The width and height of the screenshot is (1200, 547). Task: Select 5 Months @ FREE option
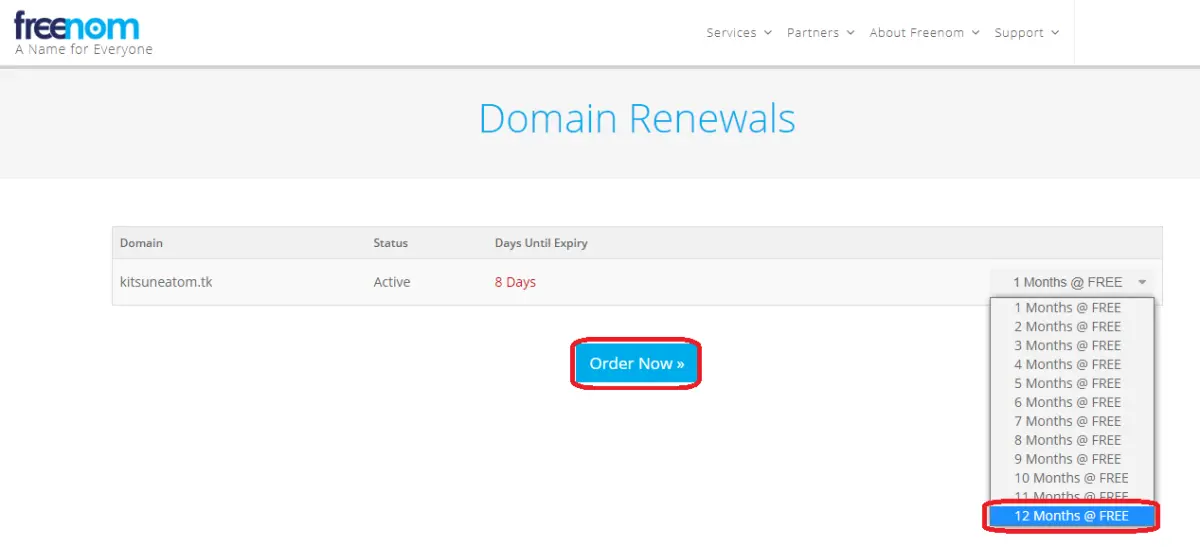coord(1071,383)
